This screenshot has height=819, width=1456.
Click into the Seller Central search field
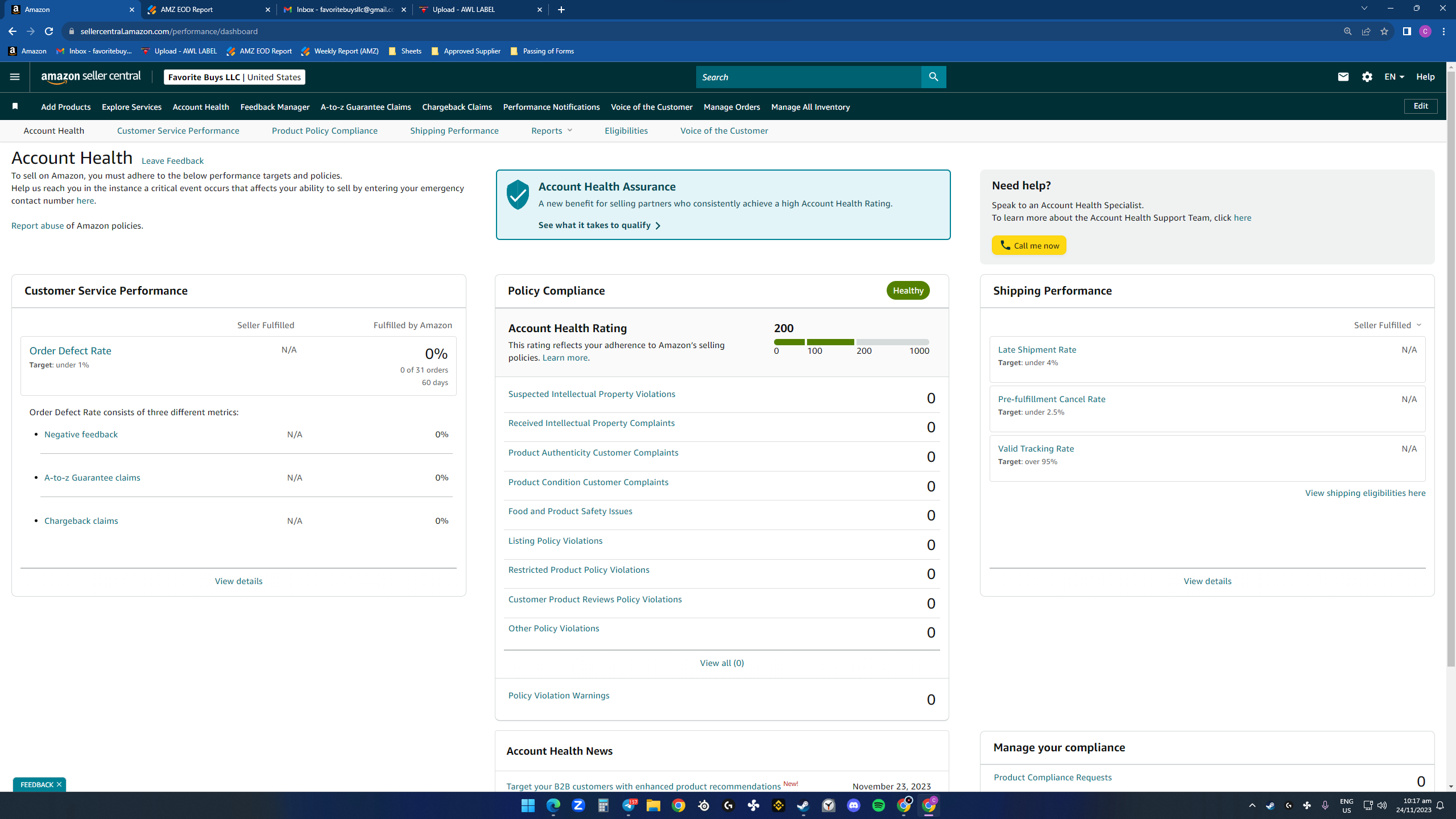pyautogui.click(x=808, y=77)
